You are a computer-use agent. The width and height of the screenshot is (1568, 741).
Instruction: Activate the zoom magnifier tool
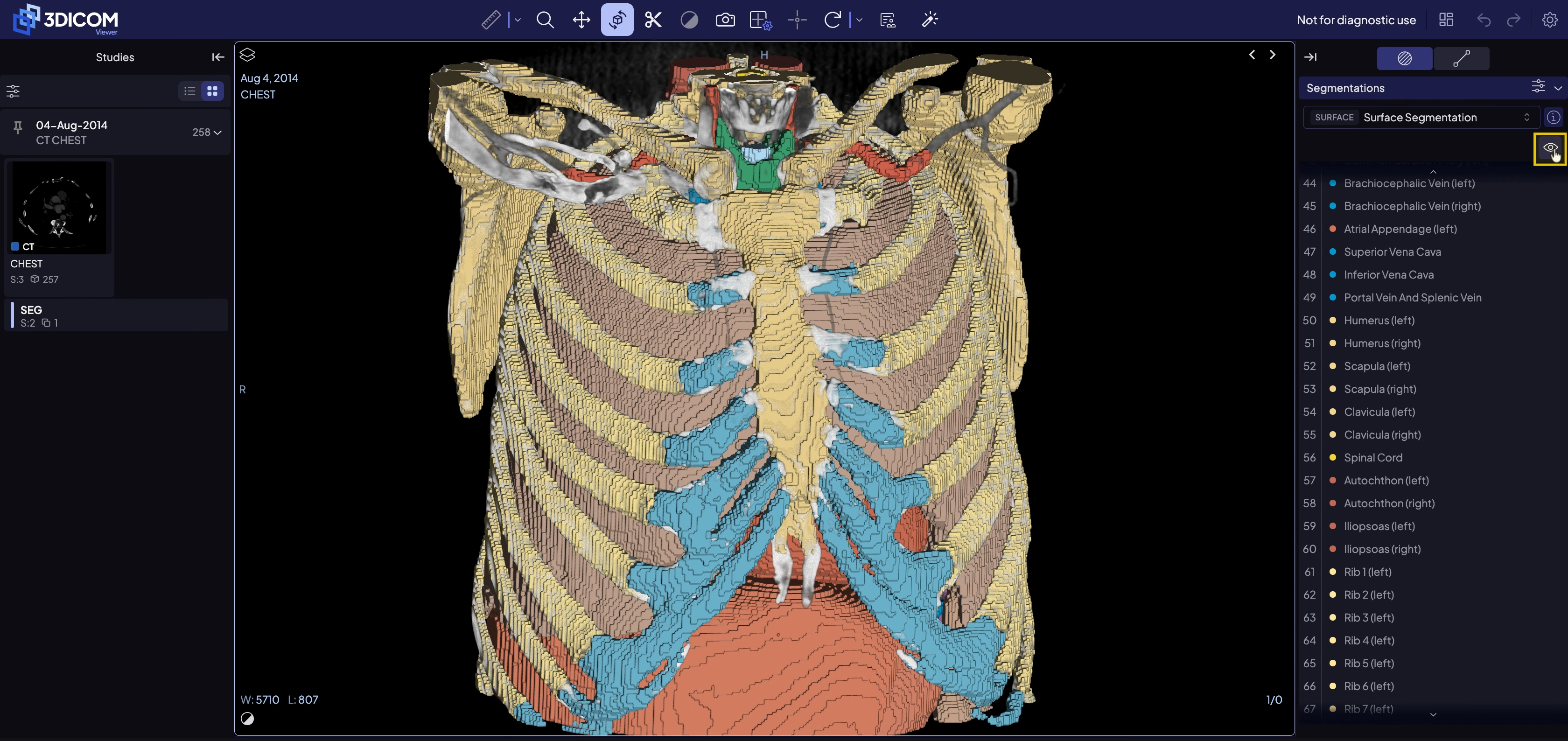click(x=545, y=20)
